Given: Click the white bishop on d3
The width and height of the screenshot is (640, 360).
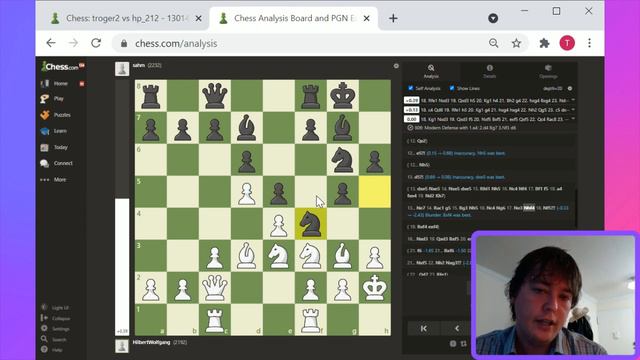Looking at the screenshot, I should 247,256.
